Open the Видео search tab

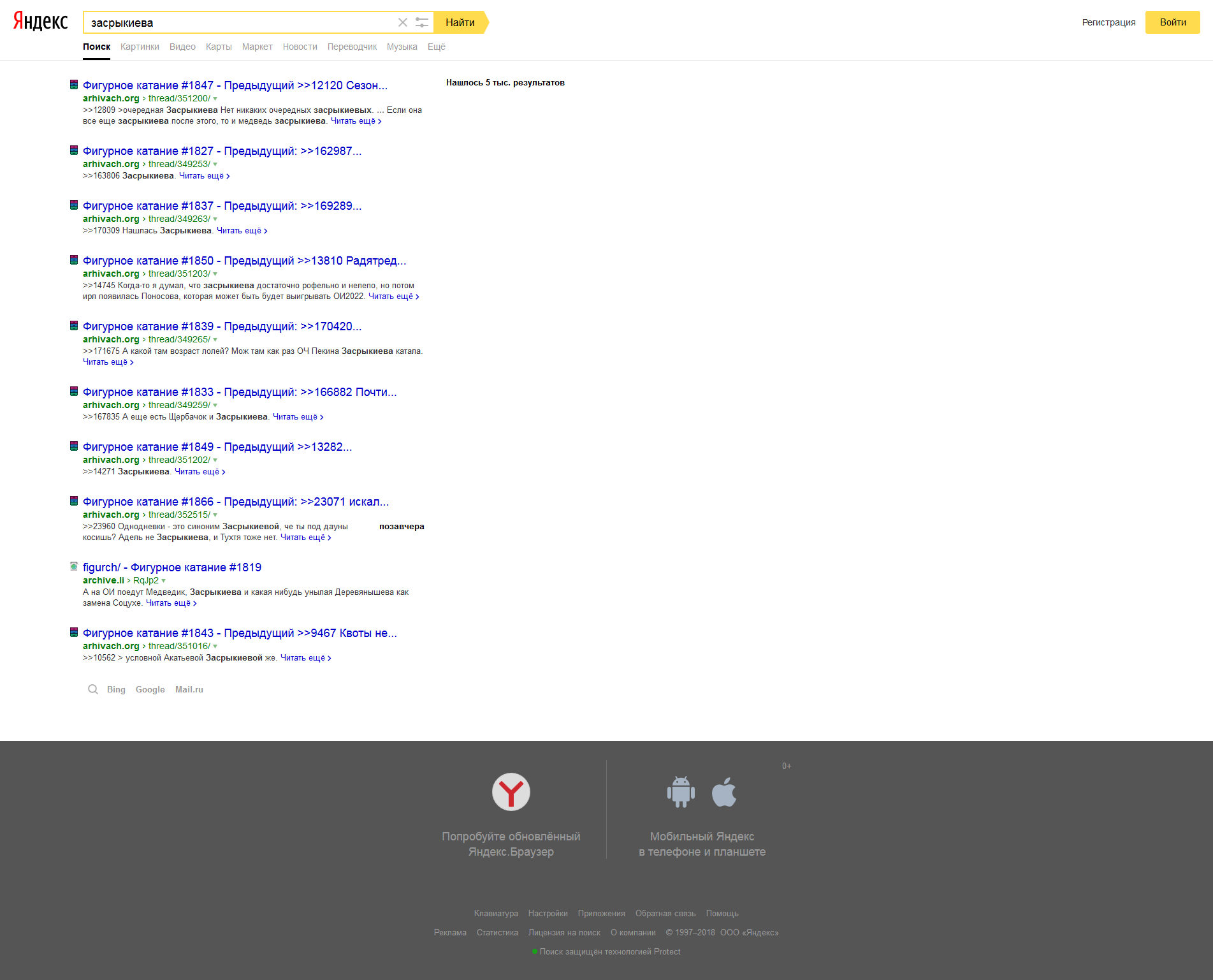pos(182,47)
